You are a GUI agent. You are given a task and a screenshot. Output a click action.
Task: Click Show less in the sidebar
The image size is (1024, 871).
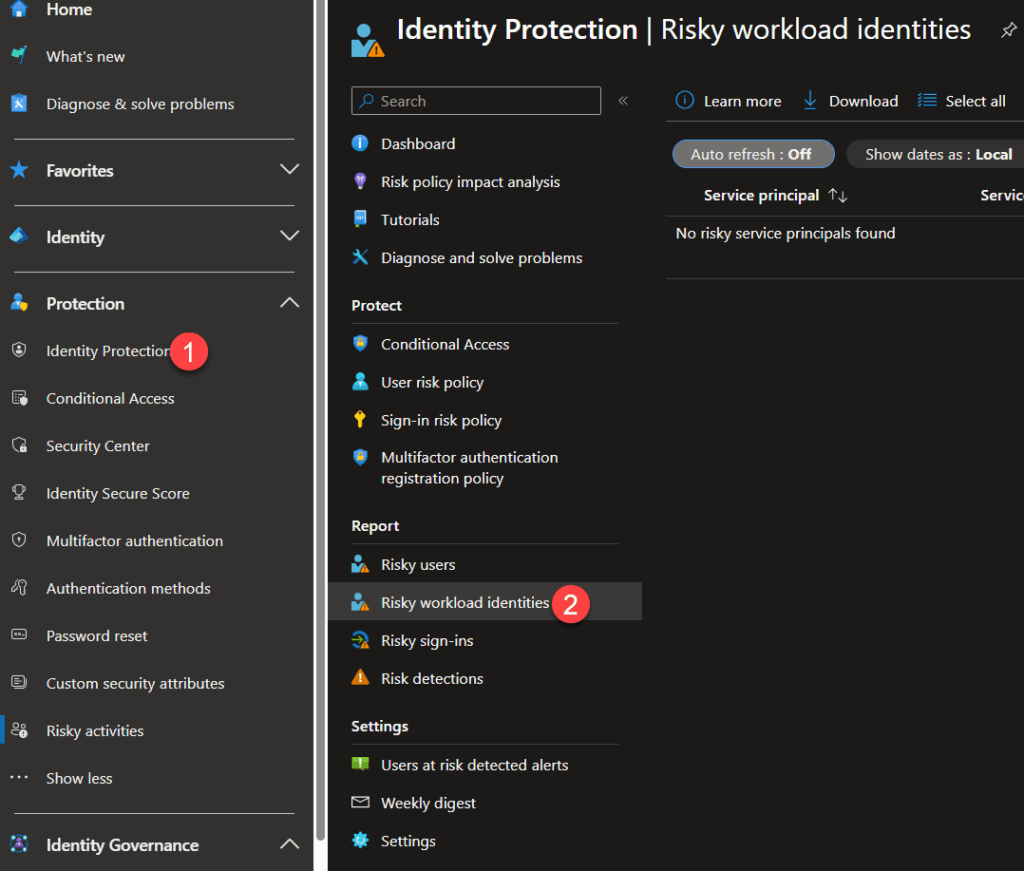click(79, 778)
